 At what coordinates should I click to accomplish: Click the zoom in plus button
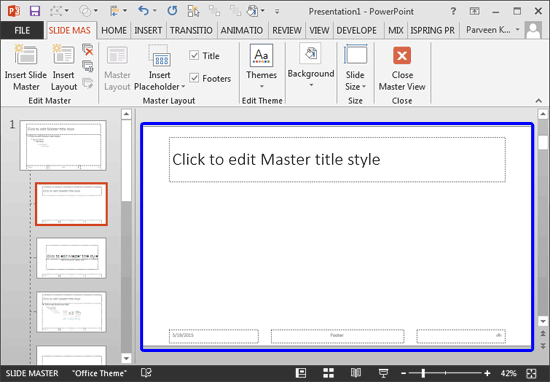tap(487, 373)
